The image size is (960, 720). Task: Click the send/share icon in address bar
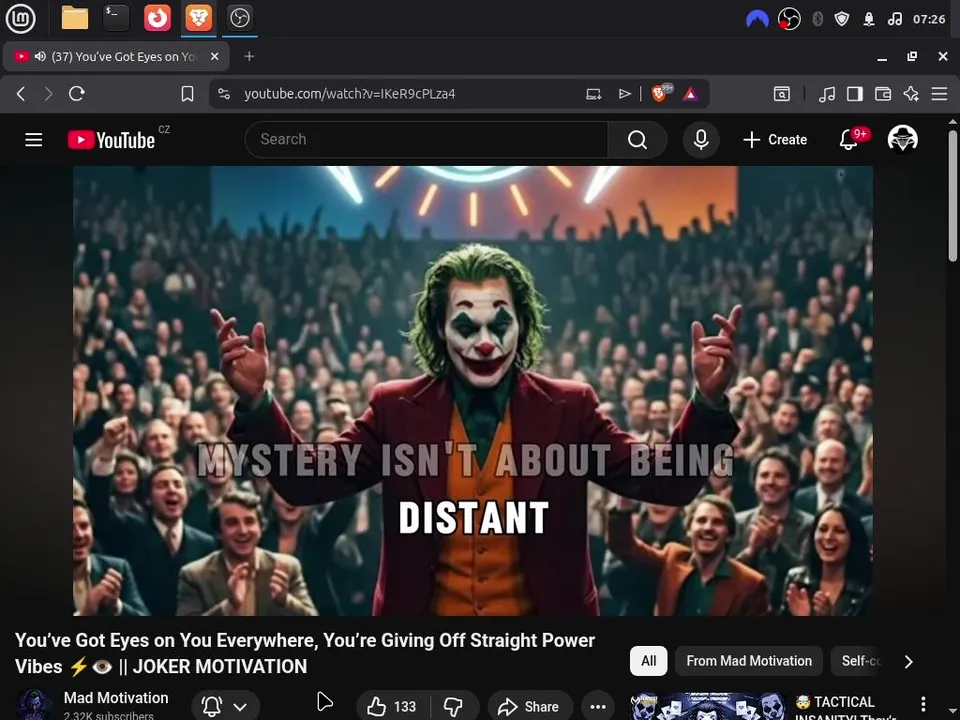(624, 94)
